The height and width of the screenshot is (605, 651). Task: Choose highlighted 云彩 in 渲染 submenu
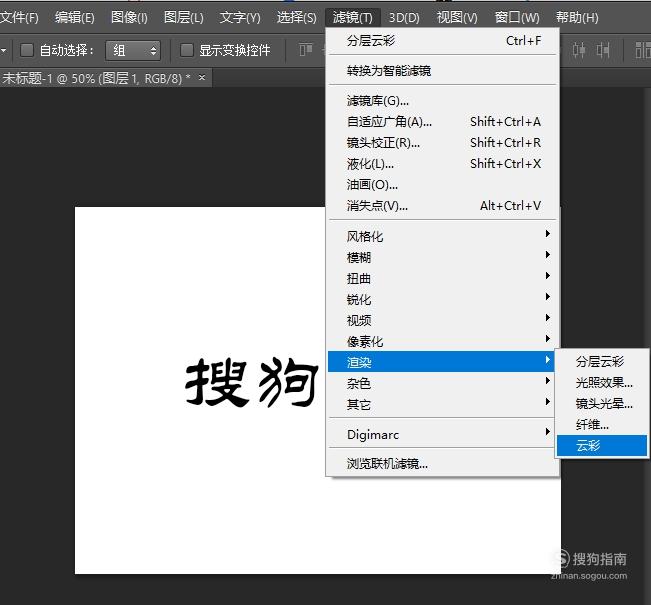[x=602, y=446]
